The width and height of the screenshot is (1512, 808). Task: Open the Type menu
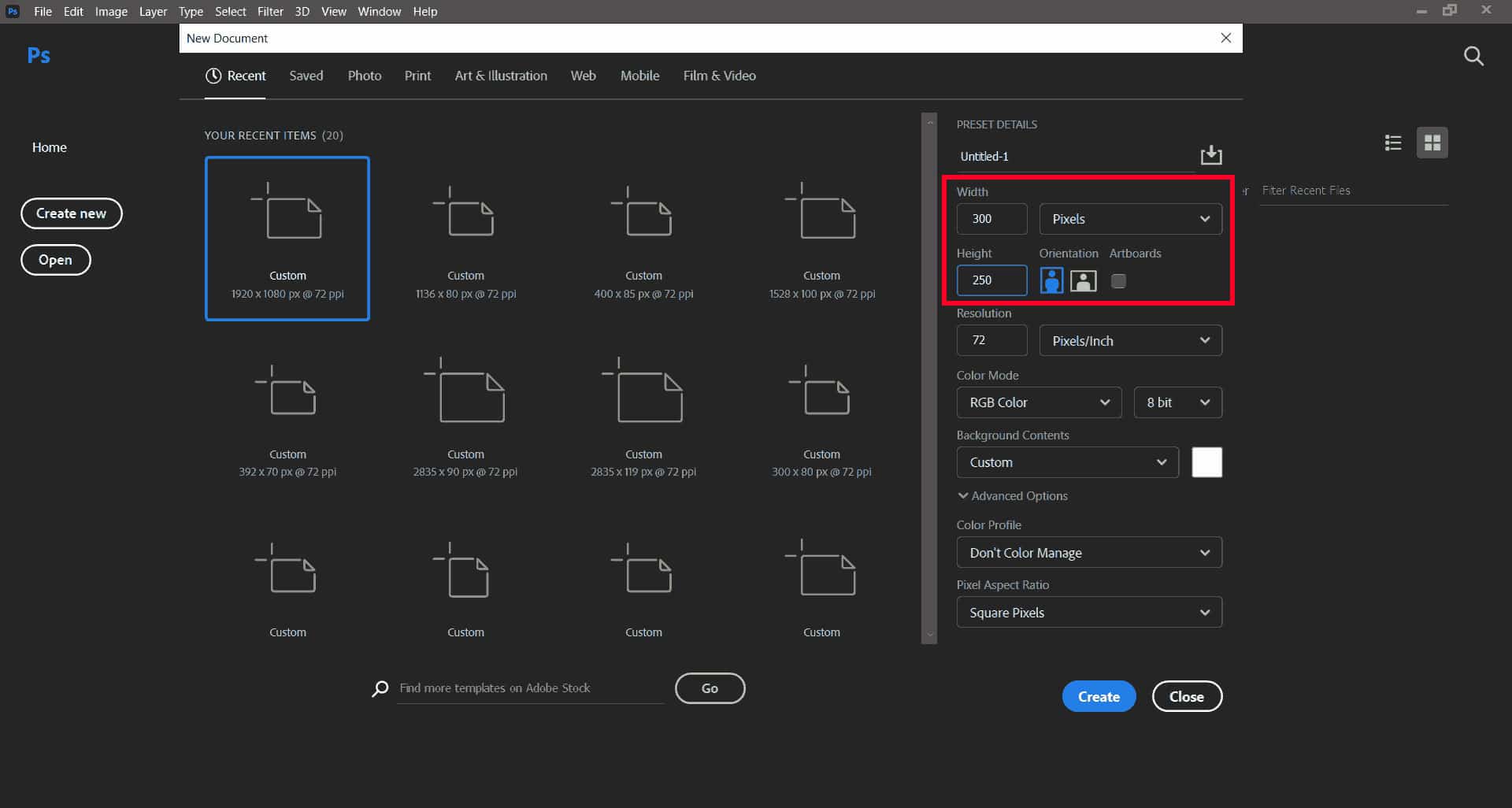[191, 11]
